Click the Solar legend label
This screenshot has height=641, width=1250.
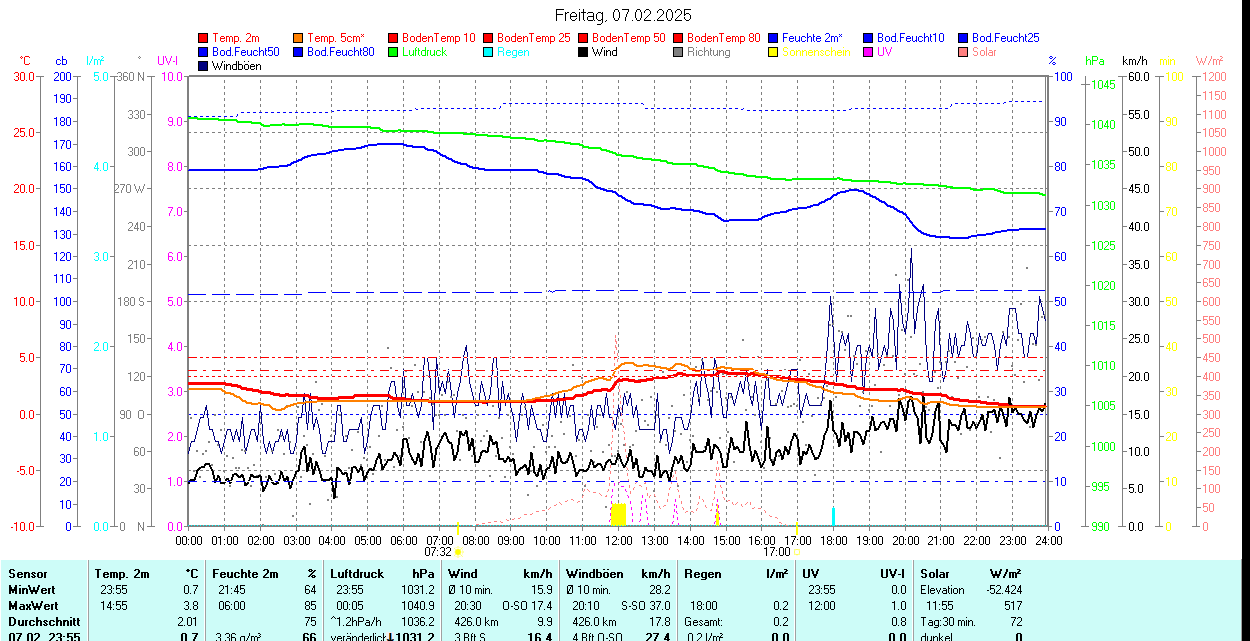[x=984, y=52]
